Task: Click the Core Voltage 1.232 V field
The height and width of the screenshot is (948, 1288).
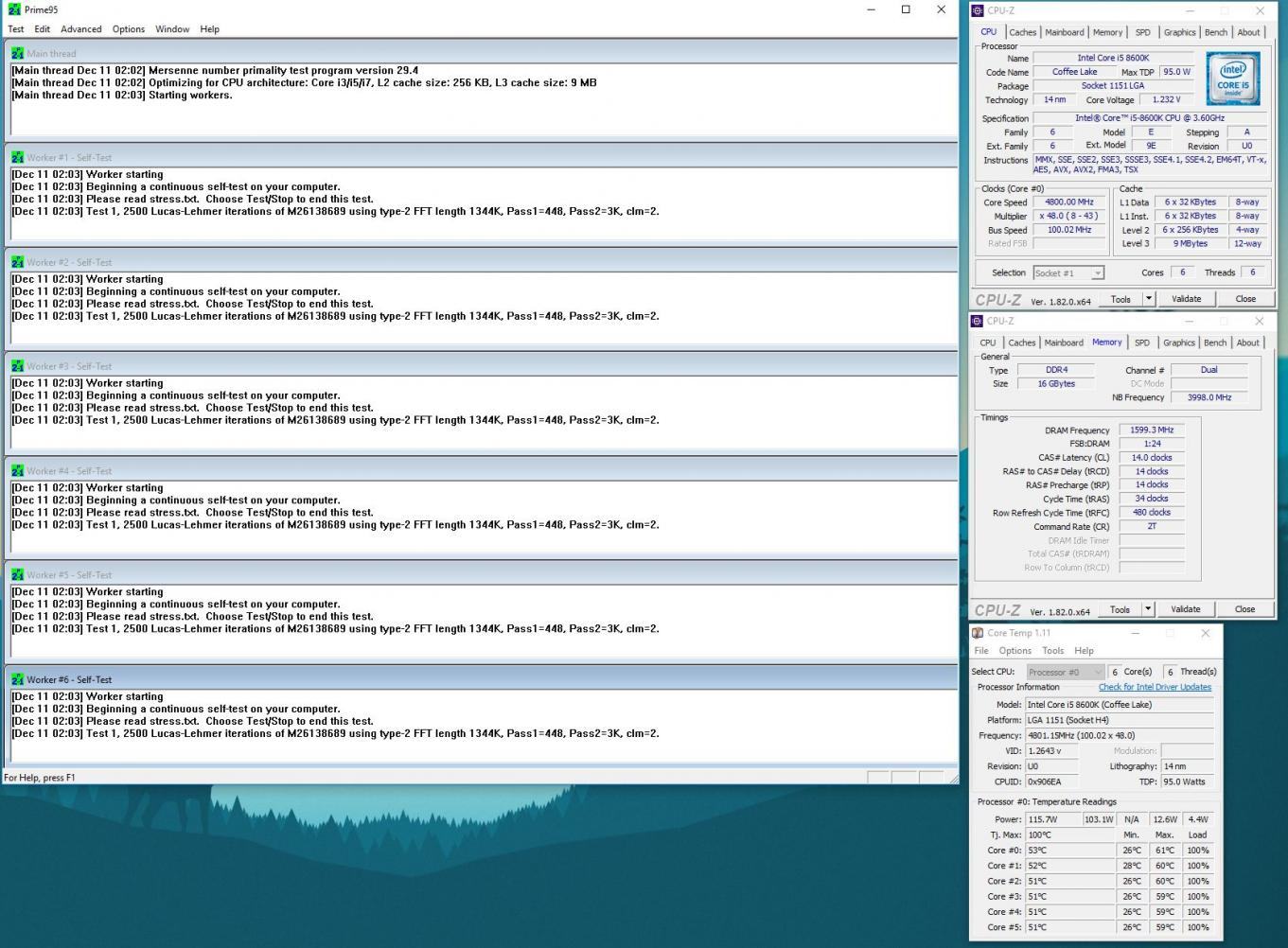Action: point(1166,99)
